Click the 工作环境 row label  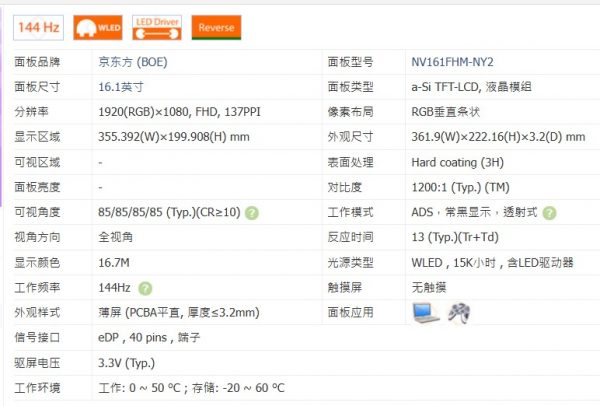coord(37,388)
